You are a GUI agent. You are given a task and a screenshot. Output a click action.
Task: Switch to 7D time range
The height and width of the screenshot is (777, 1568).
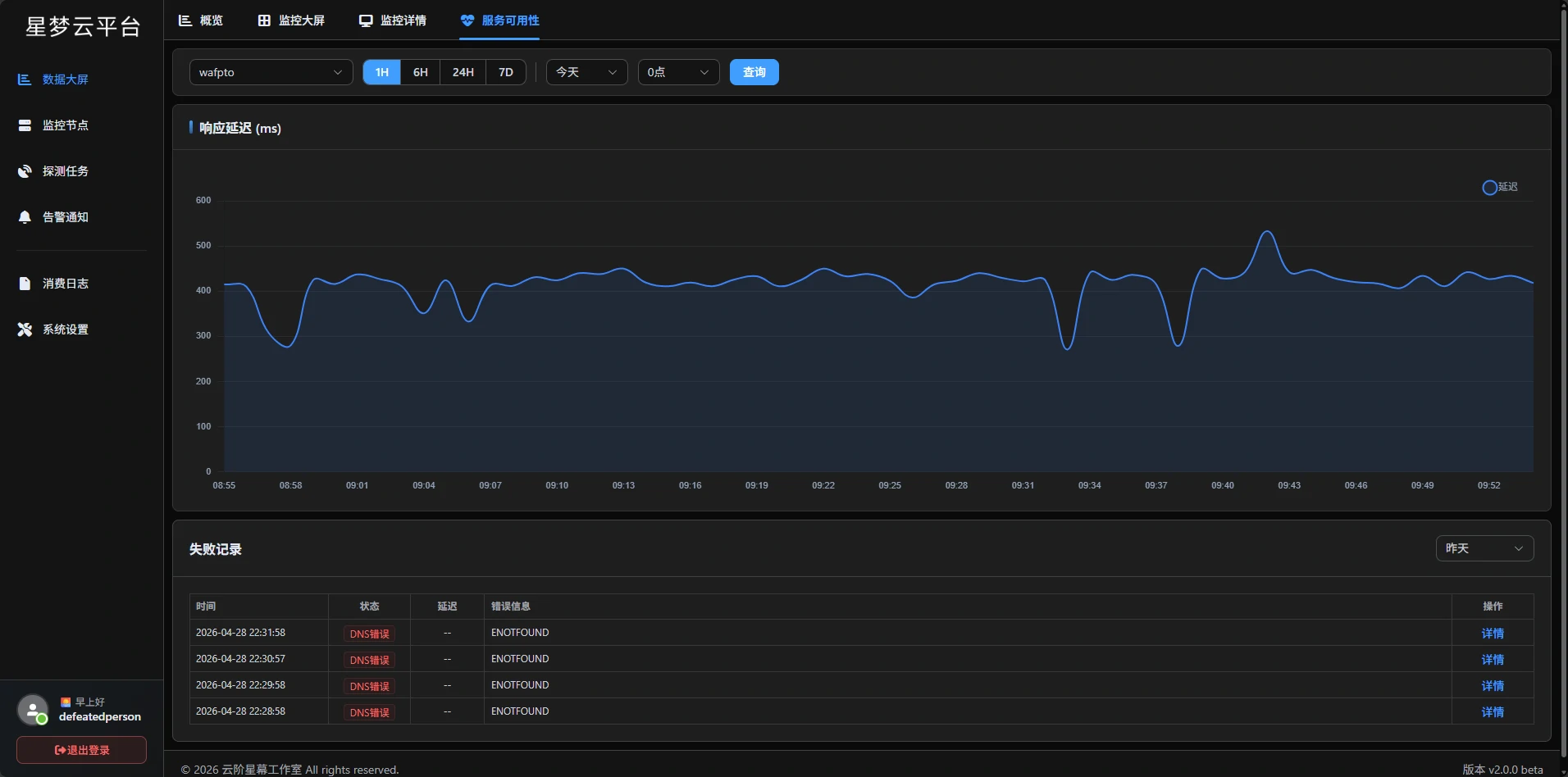click(x=506, y=72)
